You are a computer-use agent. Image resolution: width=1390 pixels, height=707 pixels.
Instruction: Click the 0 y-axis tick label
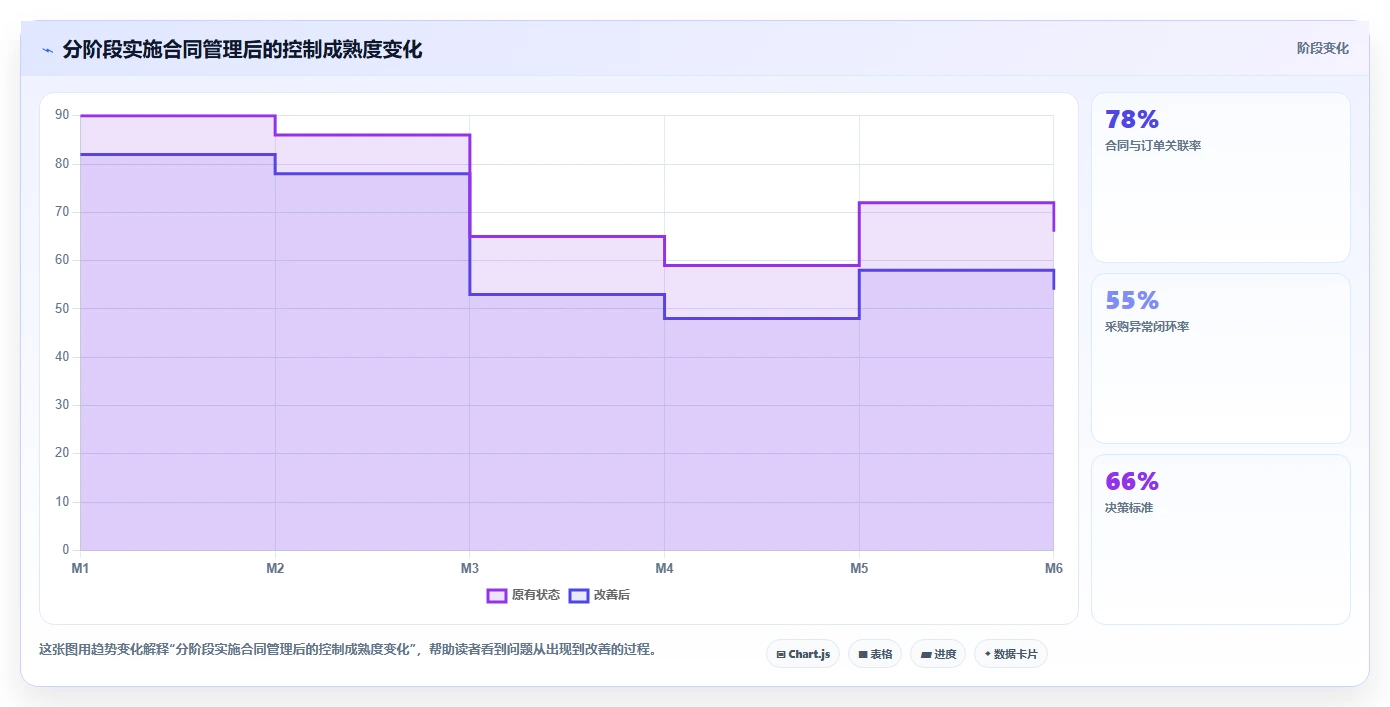[x=66, y=550]
